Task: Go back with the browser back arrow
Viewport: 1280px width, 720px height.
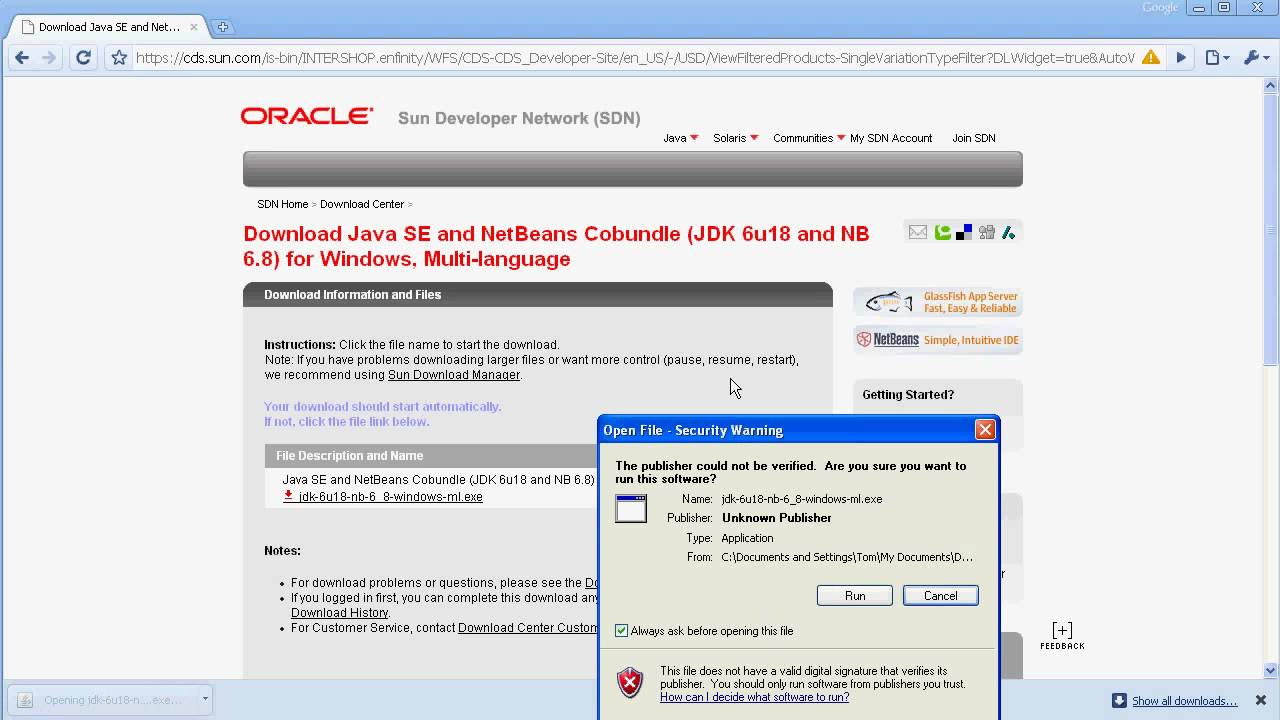Action: [x=22, y=58]
